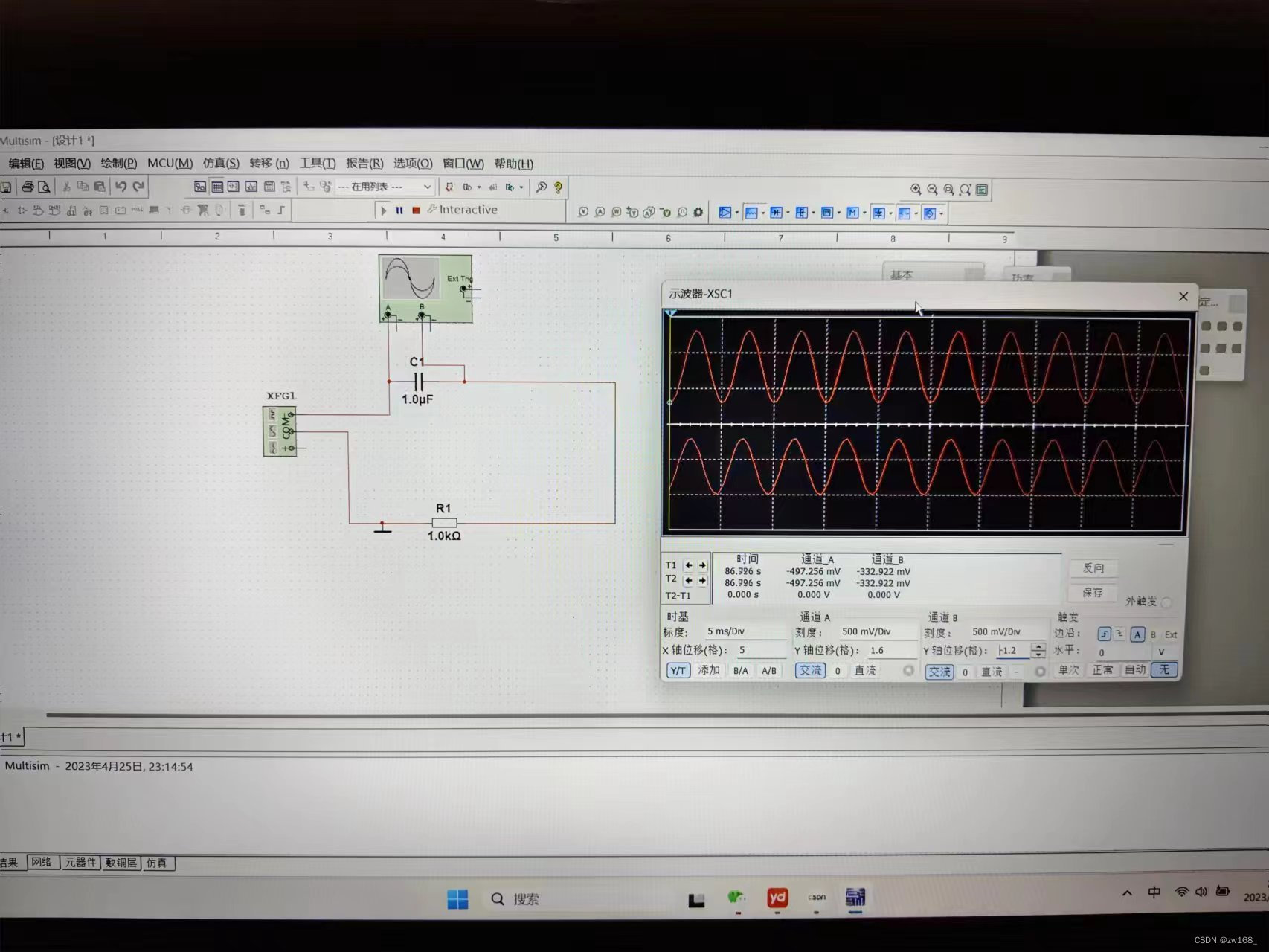Screen dimensions: 1269x952
Task: Select the power probe (W) icon
Action: tap(616, 212)
